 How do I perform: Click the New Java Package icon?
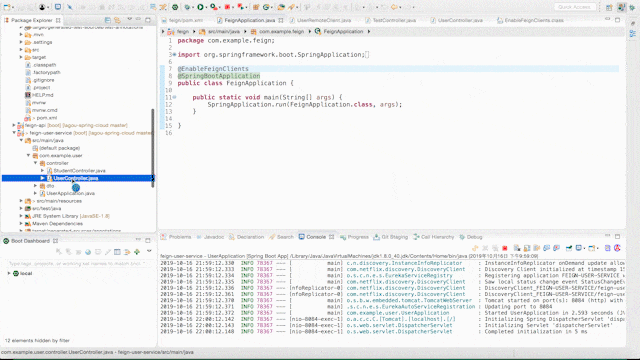coord(256,7)
